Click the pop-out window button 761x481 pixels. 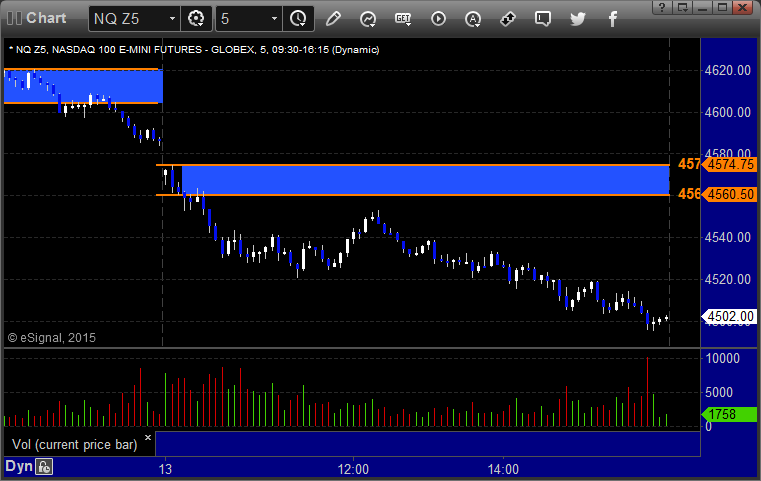(683, 7)
